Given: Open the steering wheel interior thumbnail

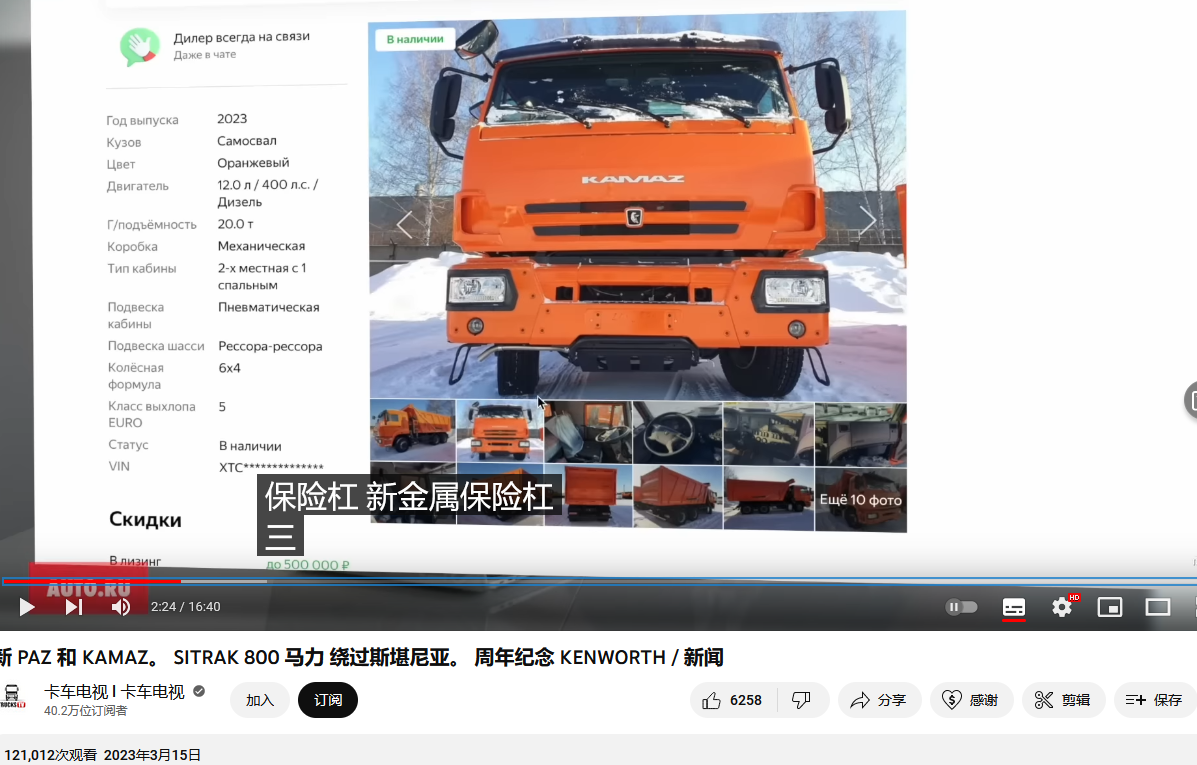Looking at the screenshot, I should pos(678,433).
